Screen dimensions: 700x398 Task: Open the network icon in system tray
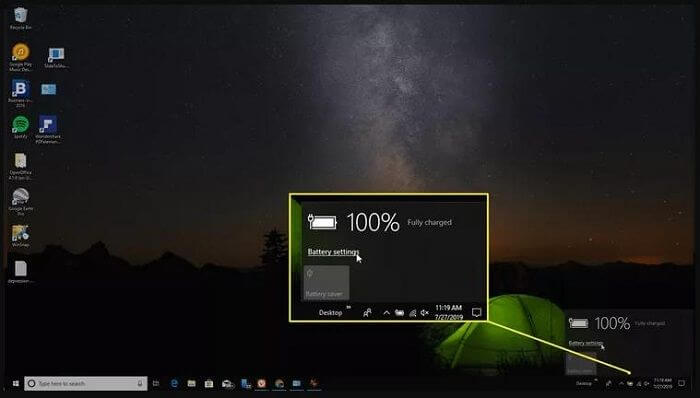(639, 383)
